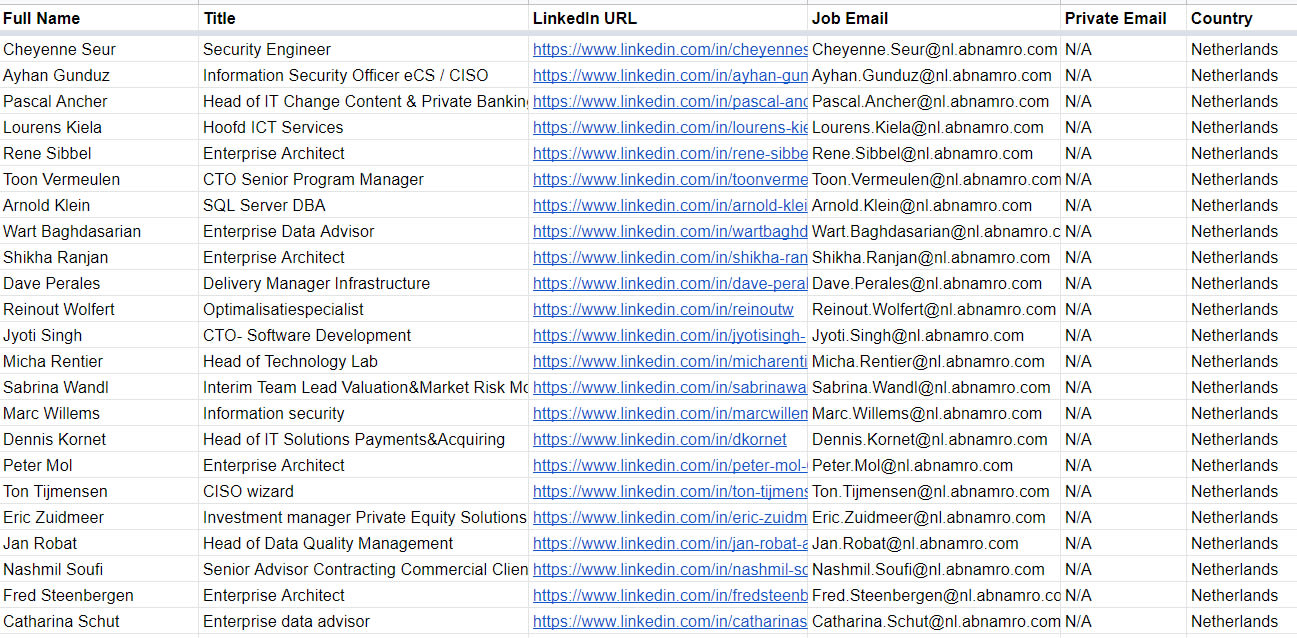
Task: Select the Nashmil Soufi name cell
Action: [x=99, y=569]
